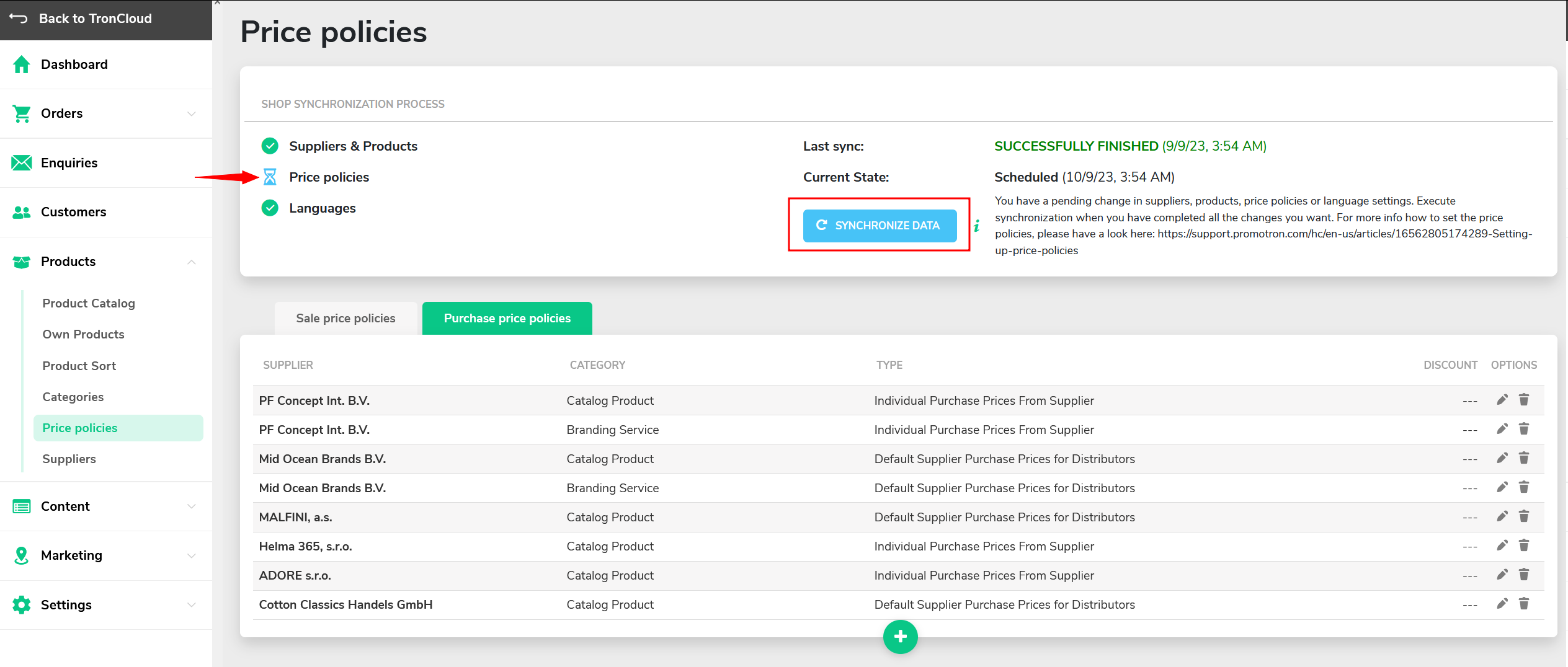Open Product Sort in sidebar

[79, 366]
